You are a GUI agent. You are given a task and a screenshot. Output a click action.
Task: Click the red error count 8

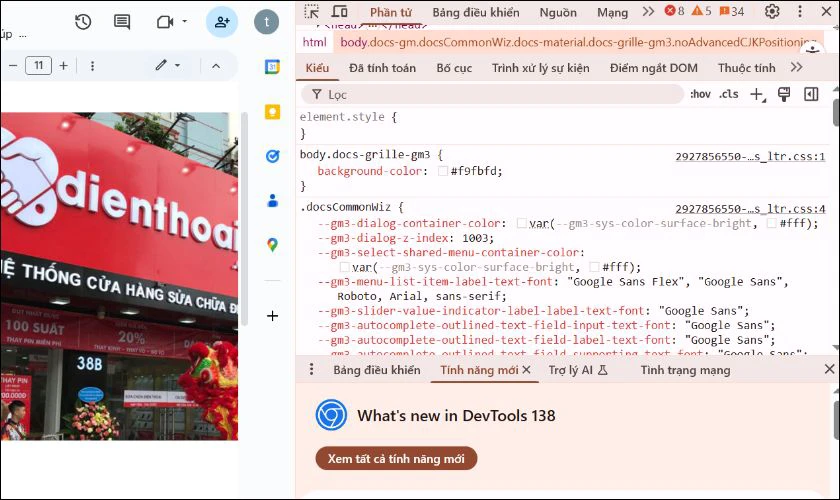point(674,11)
